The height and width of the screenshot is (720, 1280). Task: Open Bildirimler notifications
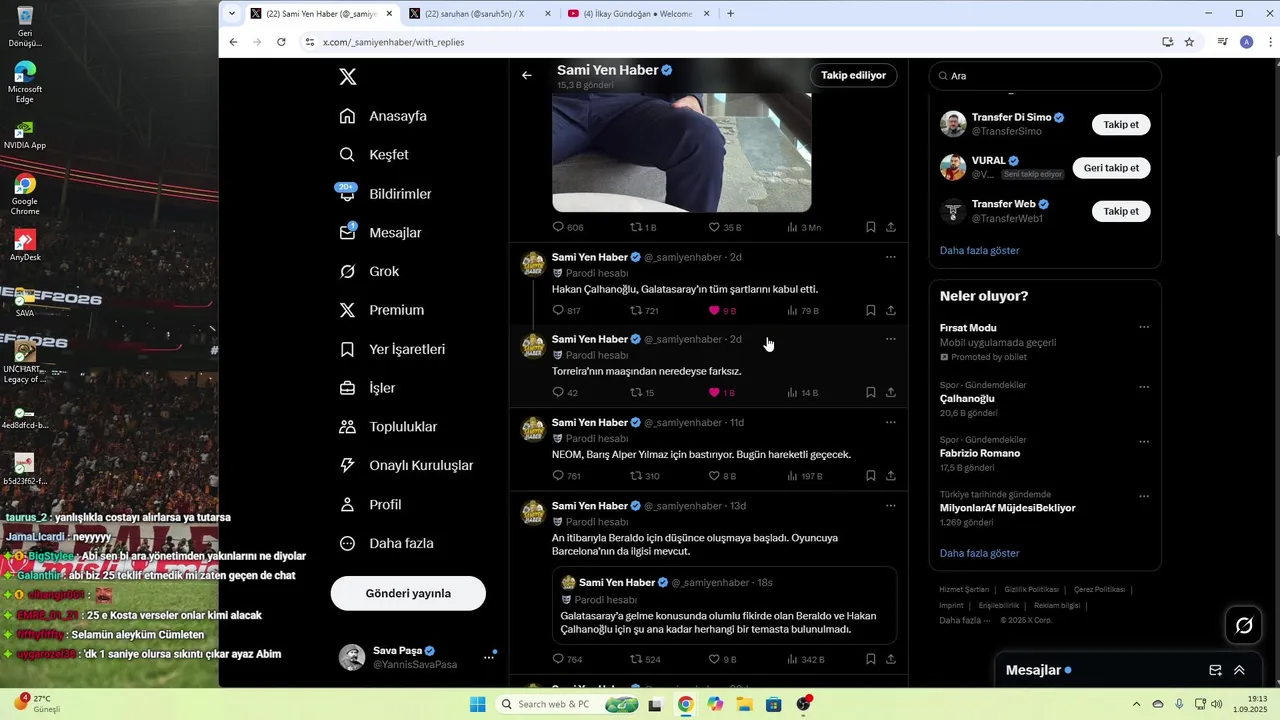click(x=386, y=194)
